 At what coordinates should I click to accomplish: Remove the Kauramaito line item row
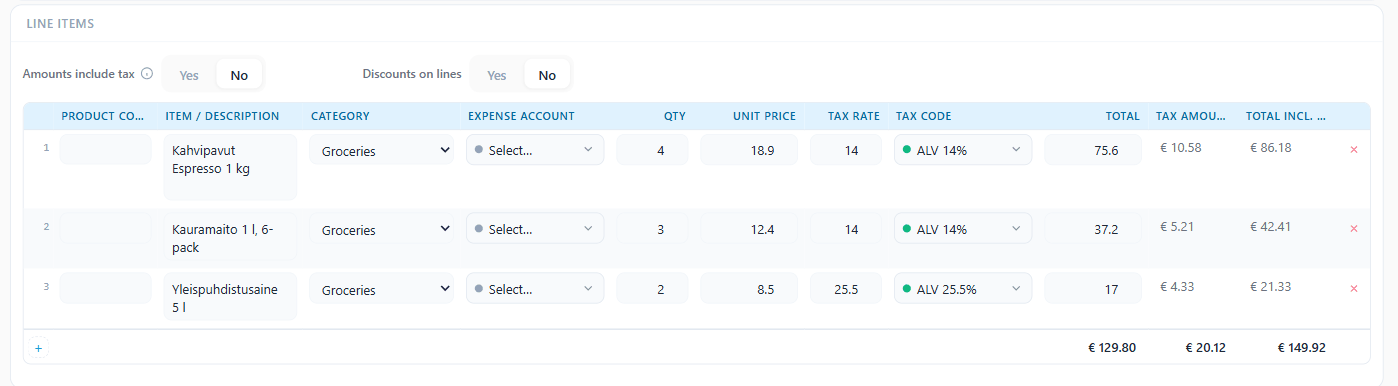point(1354,228)
